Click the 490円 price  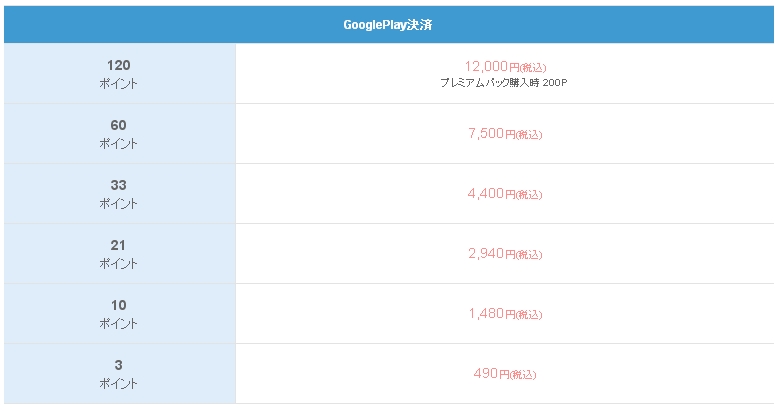click(x=505, y=373)
